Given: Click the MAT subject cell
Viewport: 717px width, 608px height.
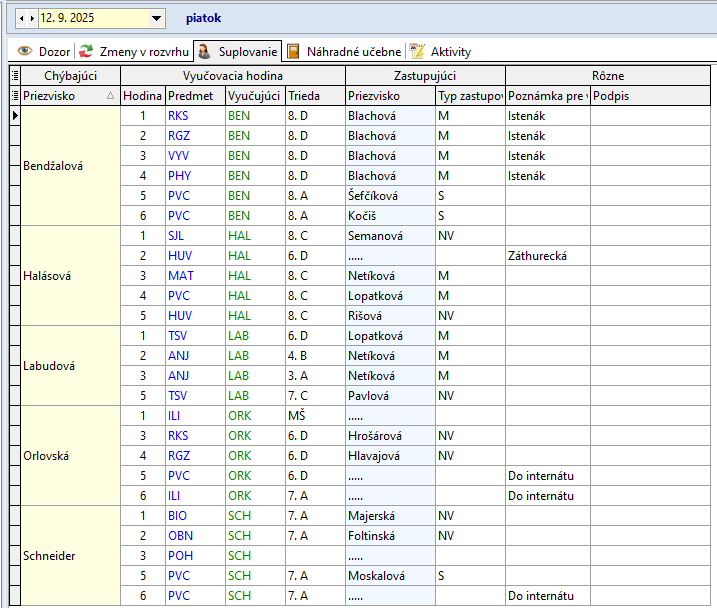Looking at the screenshot, I should point(196,276).
